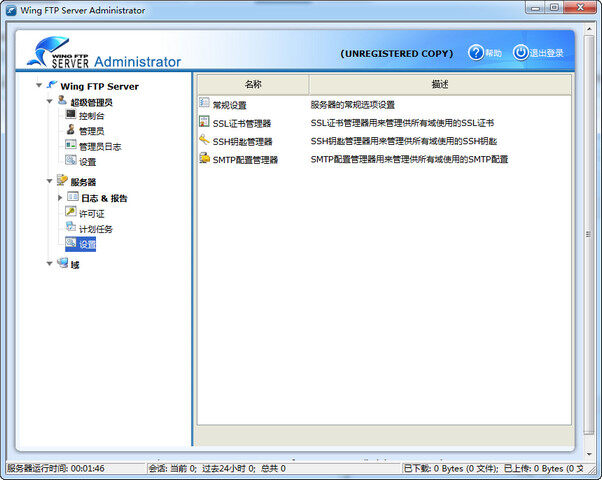This screenshot has height=480, width=602.
Task: Select 域 label in tree
Action: (75, 265)
